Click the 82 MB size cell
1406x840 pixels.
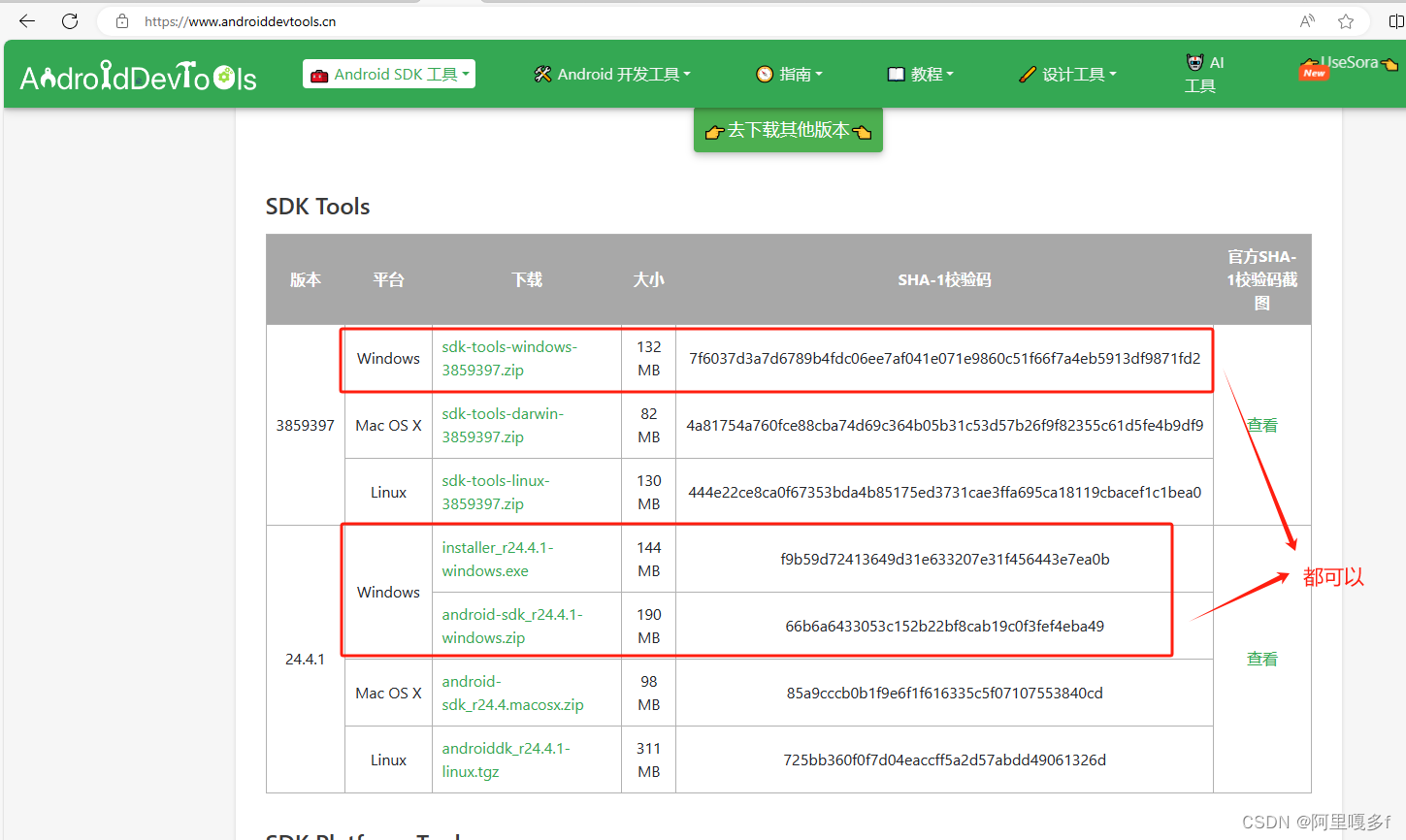648,425
